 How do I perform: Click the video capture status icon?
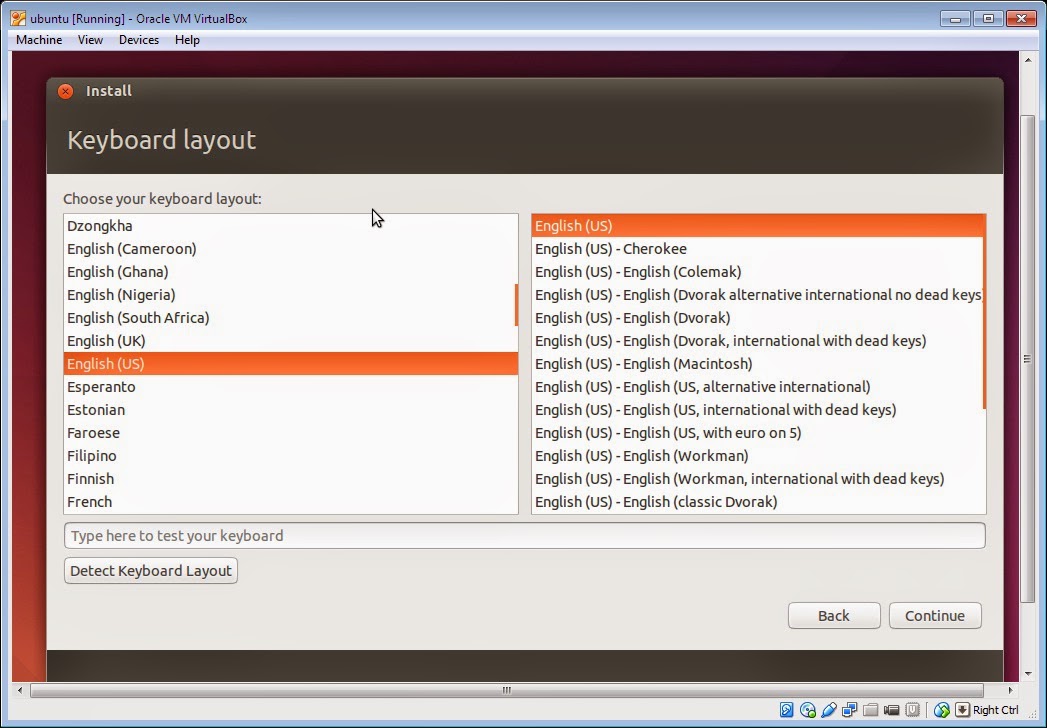891,710
